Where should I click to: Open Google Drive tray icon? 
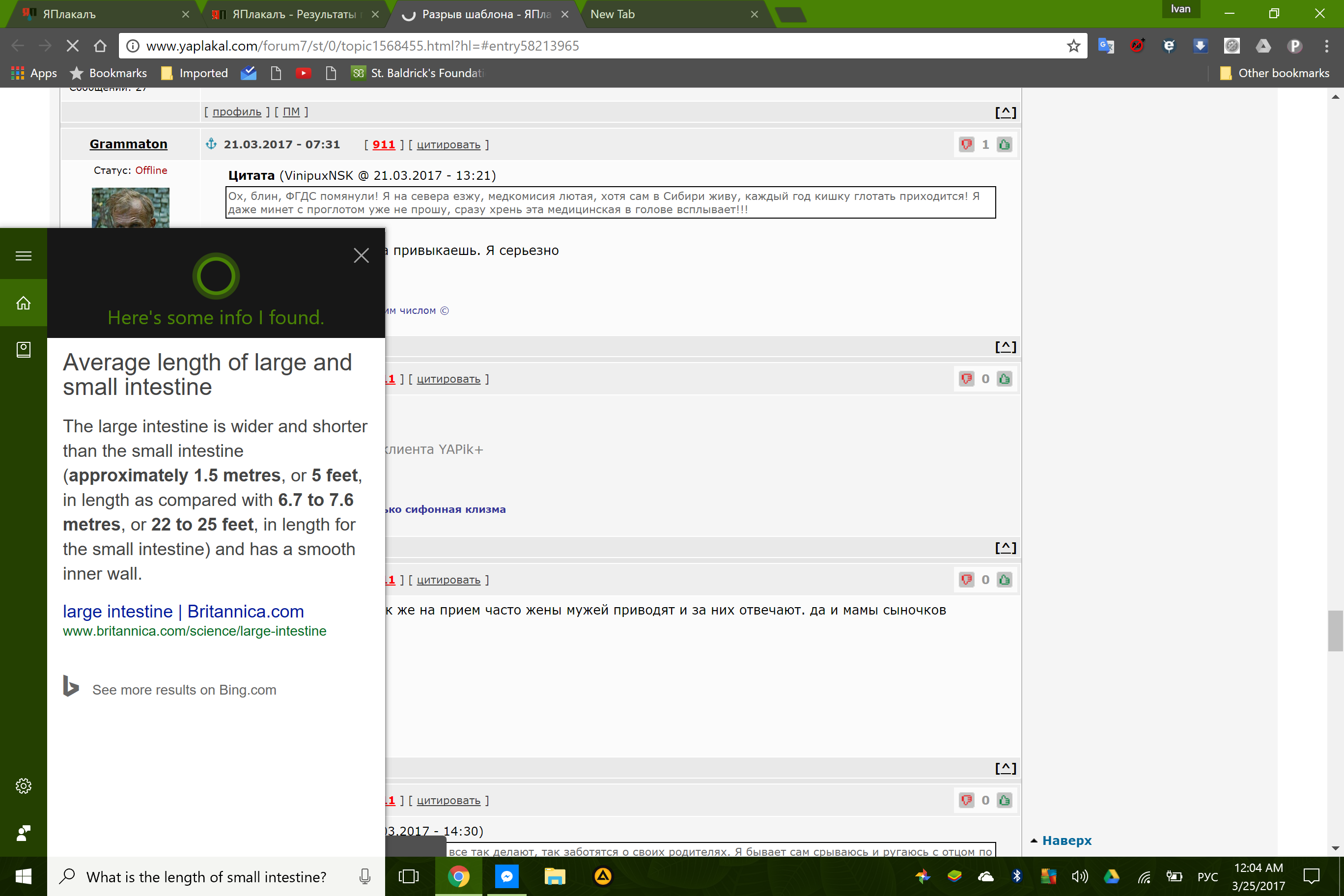(x=1112, y=876)
